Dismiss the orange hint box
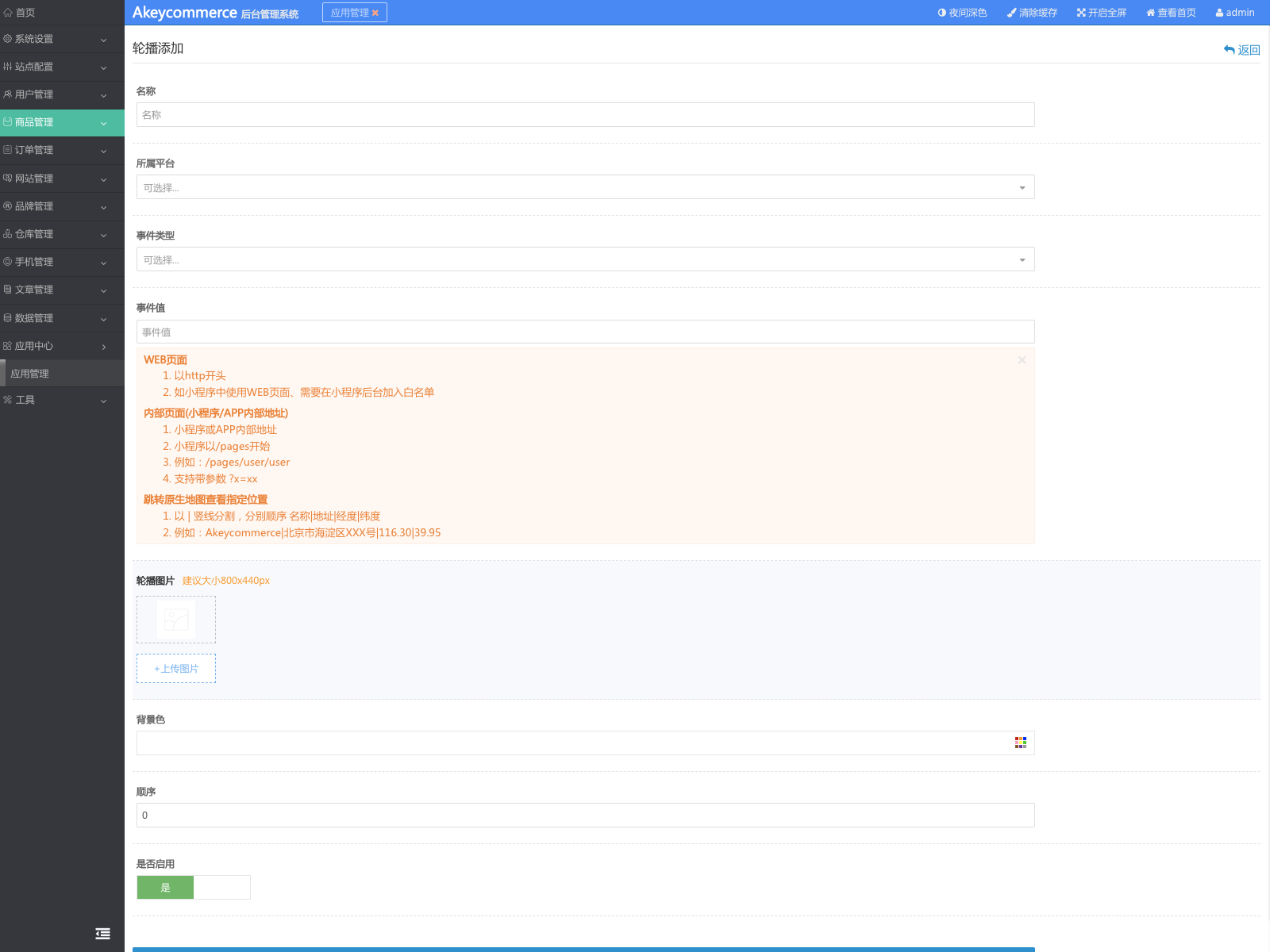The image size is (1270, 952). tap(1022, 360)
